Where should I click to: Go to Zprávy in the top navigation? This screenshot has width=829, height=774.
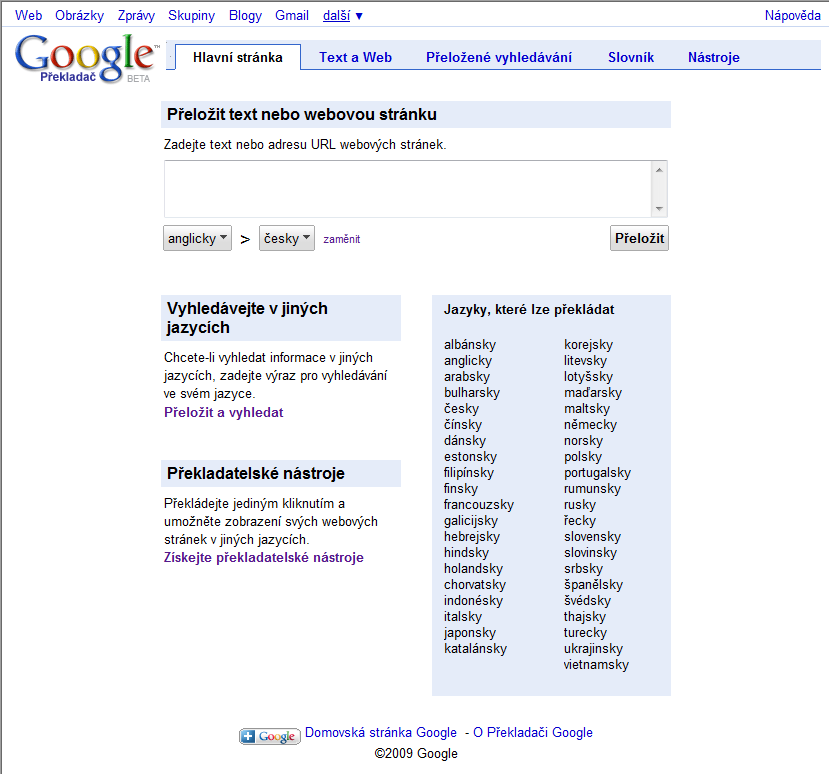point(136,15)
